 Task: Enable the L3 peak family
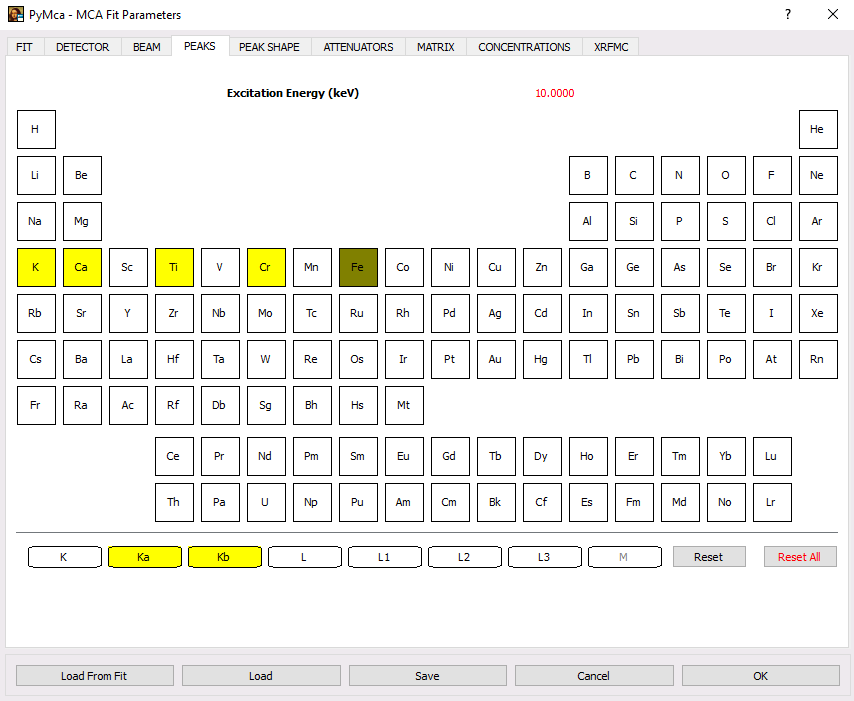click(x=545, y=557)
